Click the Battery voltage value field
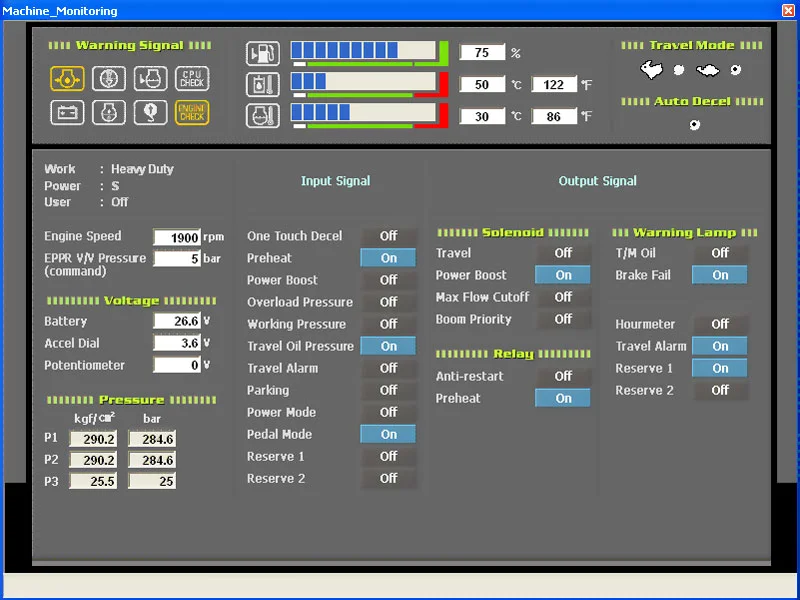The height and width of the screenshot is (600, 800). (x=177, y=322)
